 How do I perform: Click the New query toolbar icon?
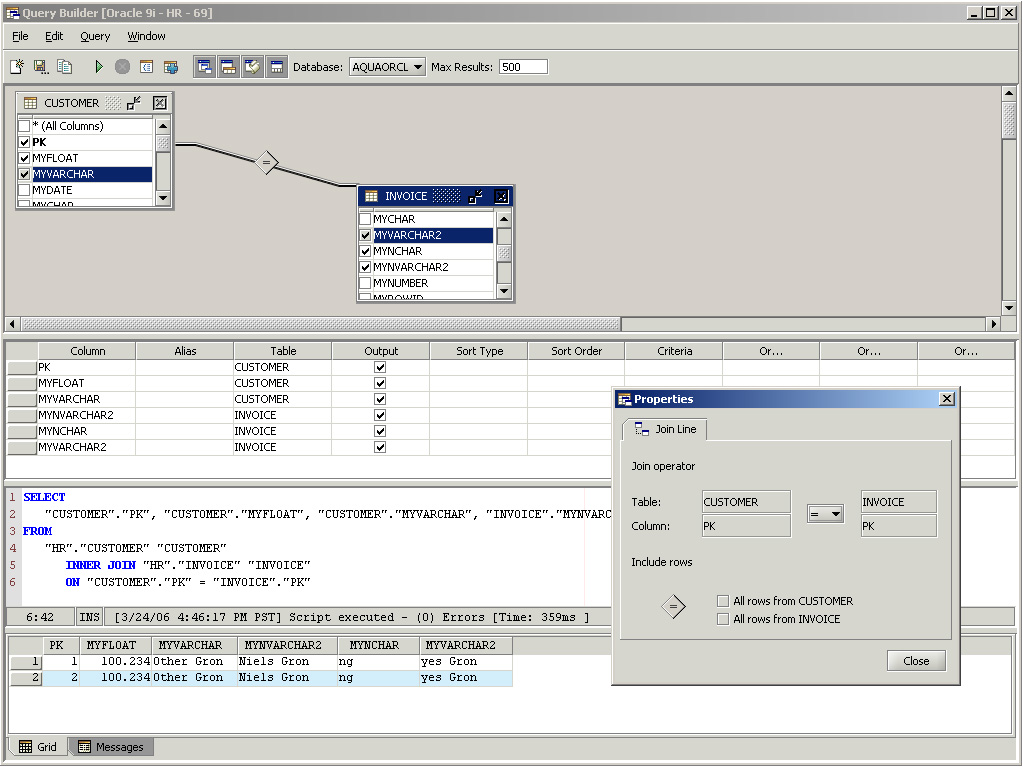point(17,67)
